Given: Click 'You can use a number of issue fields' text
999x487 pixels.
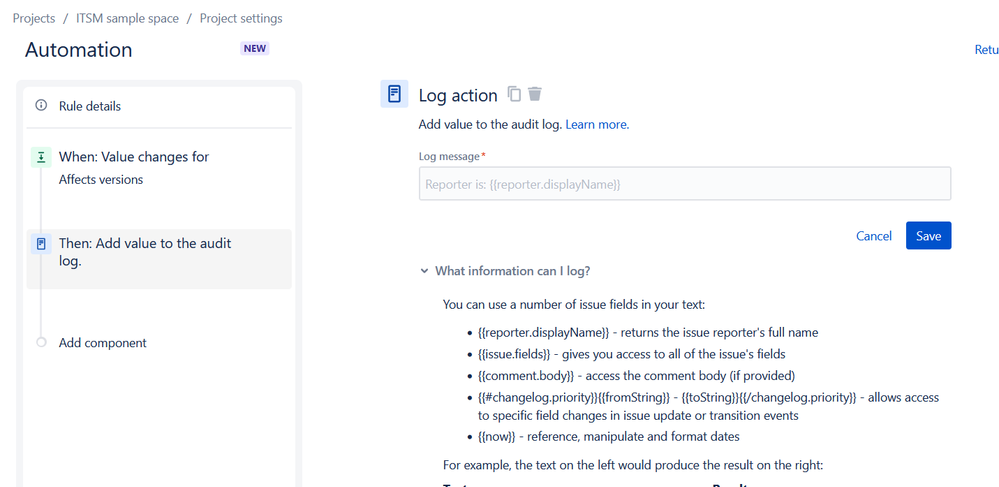Looking at the screenshot, I should tap(574, 305).
